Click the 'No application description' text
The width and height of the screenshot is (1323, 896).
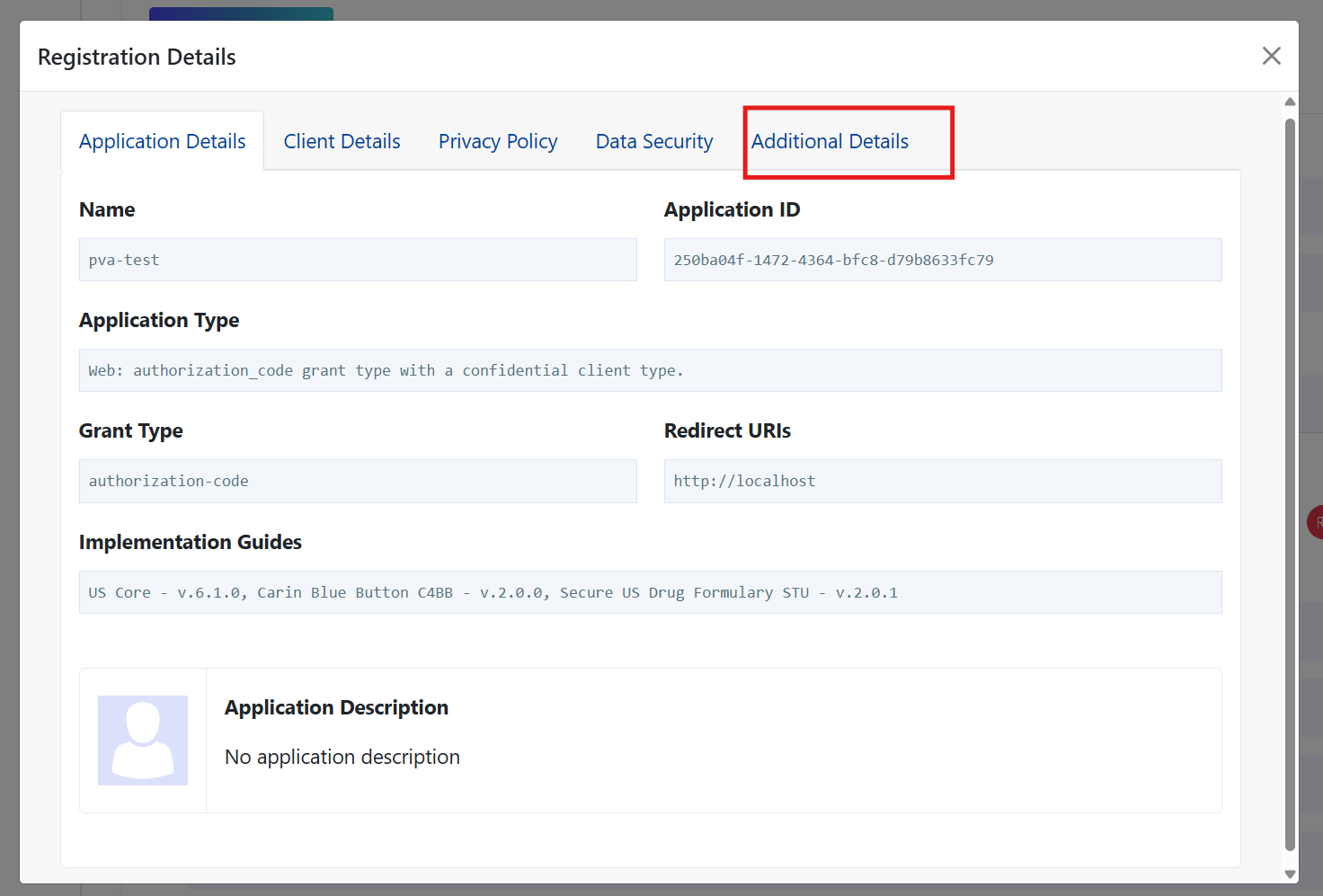342,757
